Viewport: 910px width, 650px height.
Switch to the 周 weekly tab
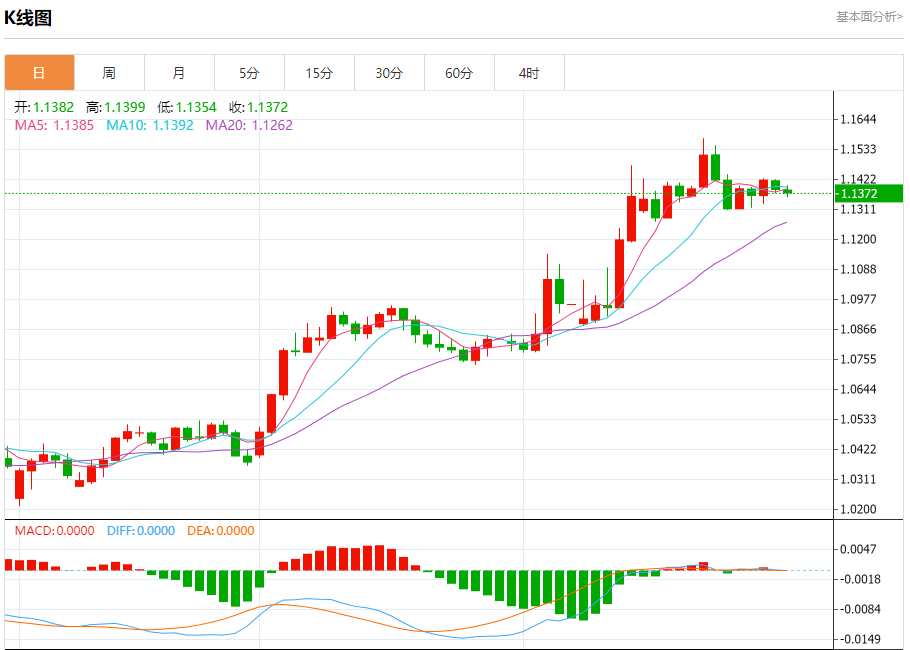coord(109,73)
